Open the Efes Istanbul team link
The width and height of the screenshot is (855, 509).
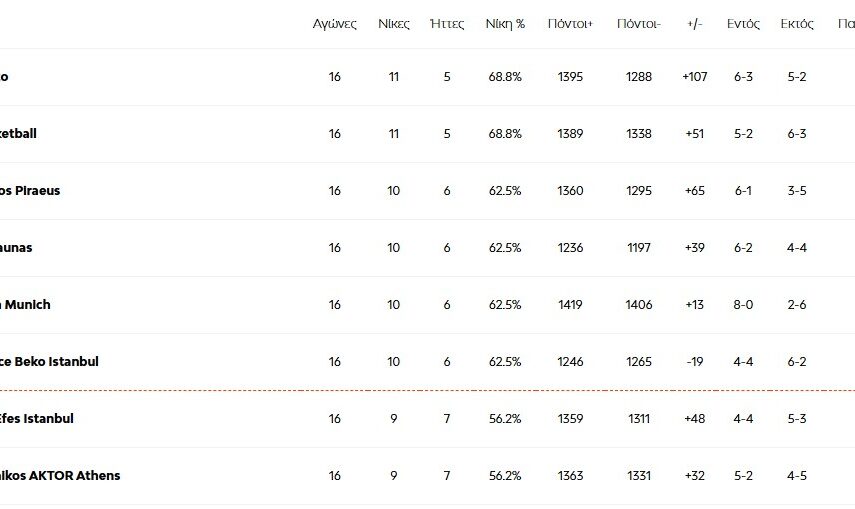[37, 419]
